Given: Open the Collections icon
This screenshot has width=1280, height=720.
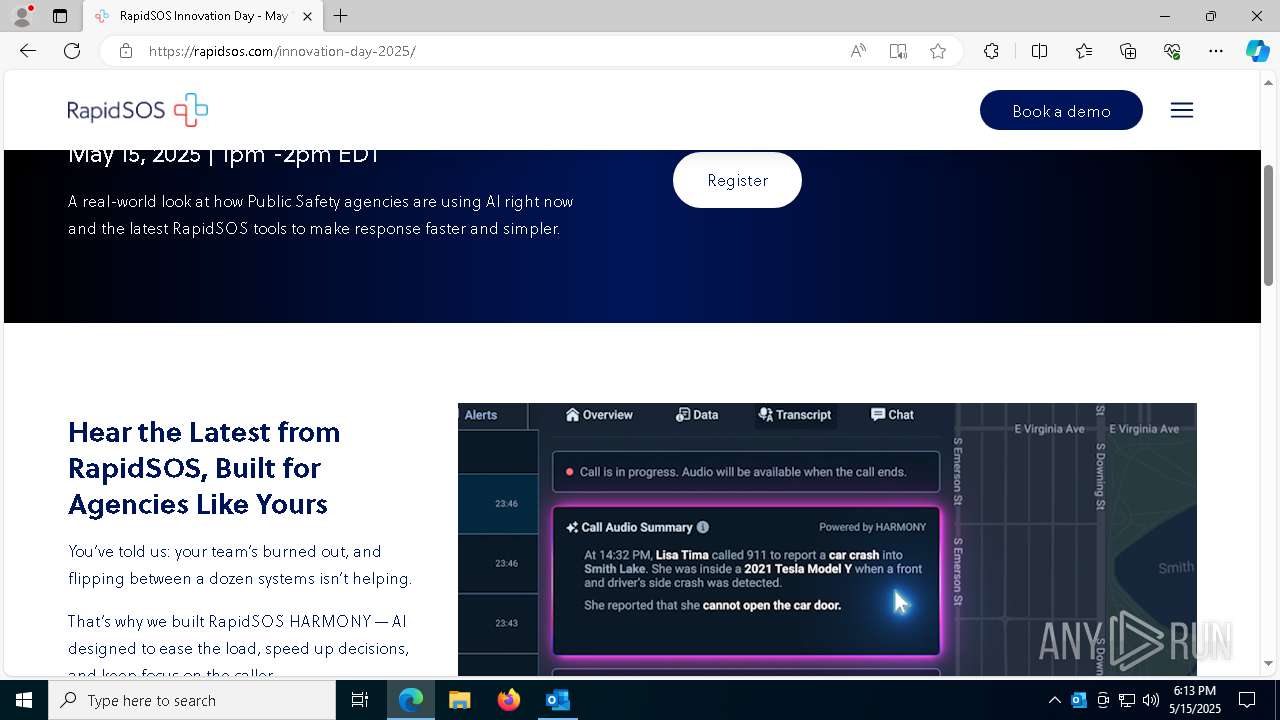Looking at the screenshot, I should (1128, 51).
